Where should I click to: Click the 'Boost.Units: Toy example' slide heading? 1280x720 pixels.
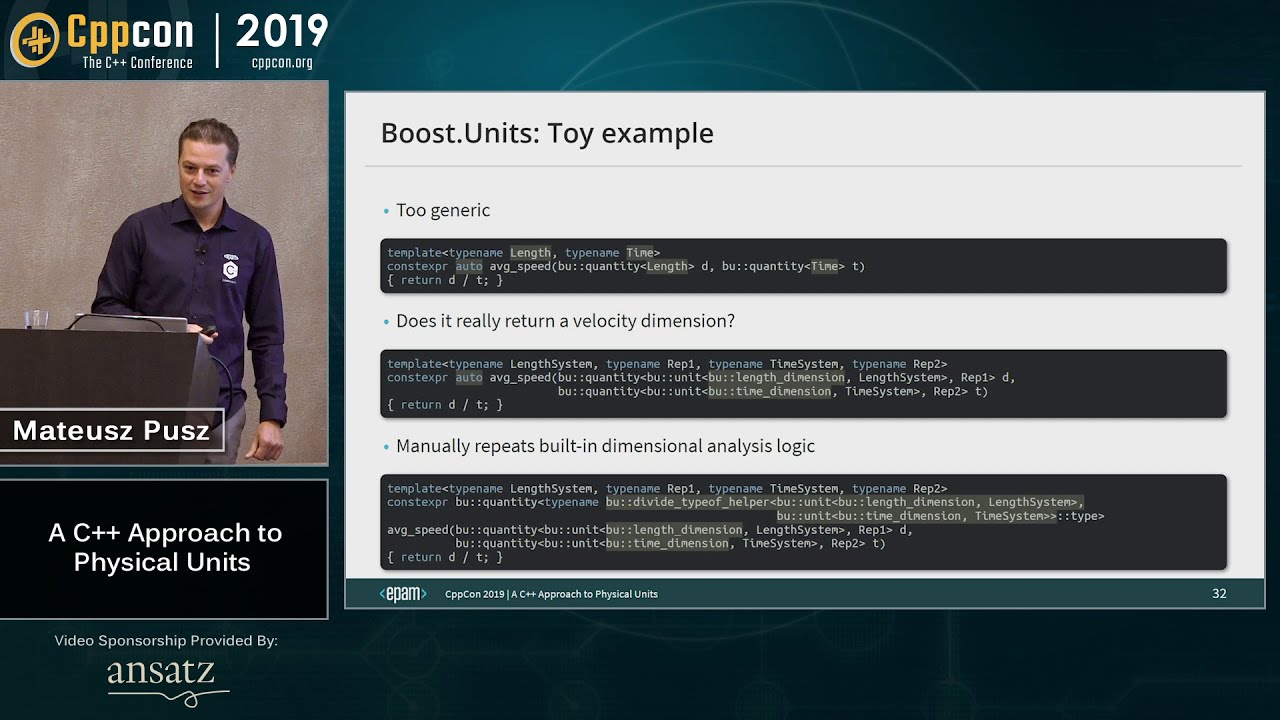[x=547, y=133]
